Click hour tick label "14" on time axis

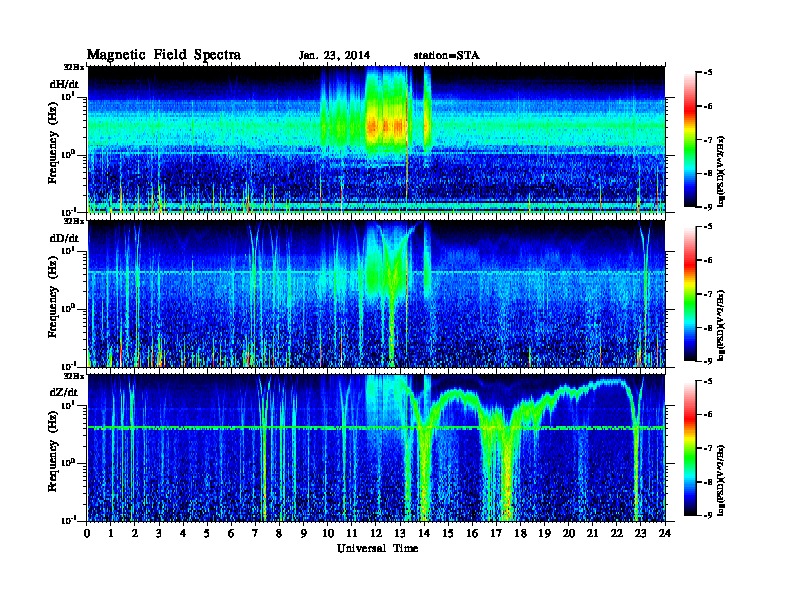coord(424,533)
